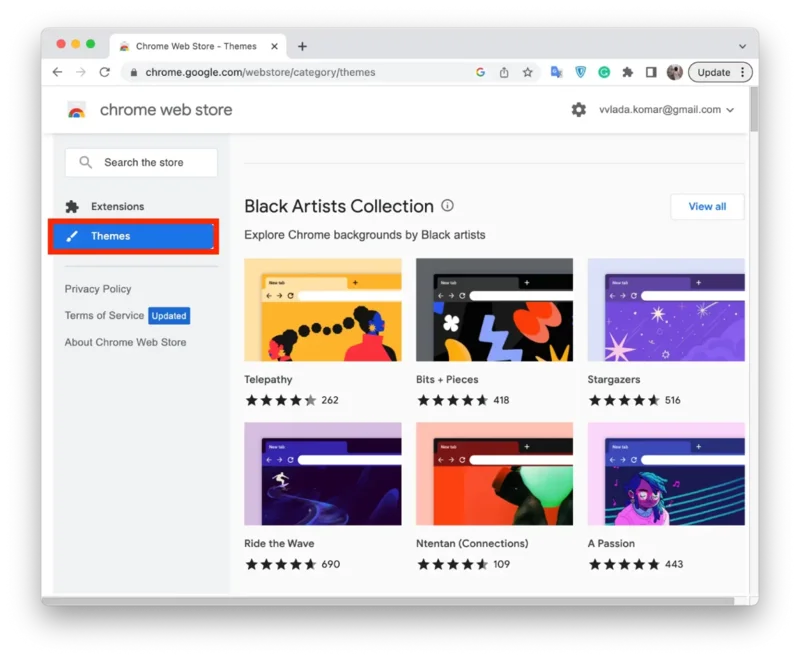The height and width of the screenshot is (660, 800).
Task: Open the web store settings gear
Action: click(579, 110)
